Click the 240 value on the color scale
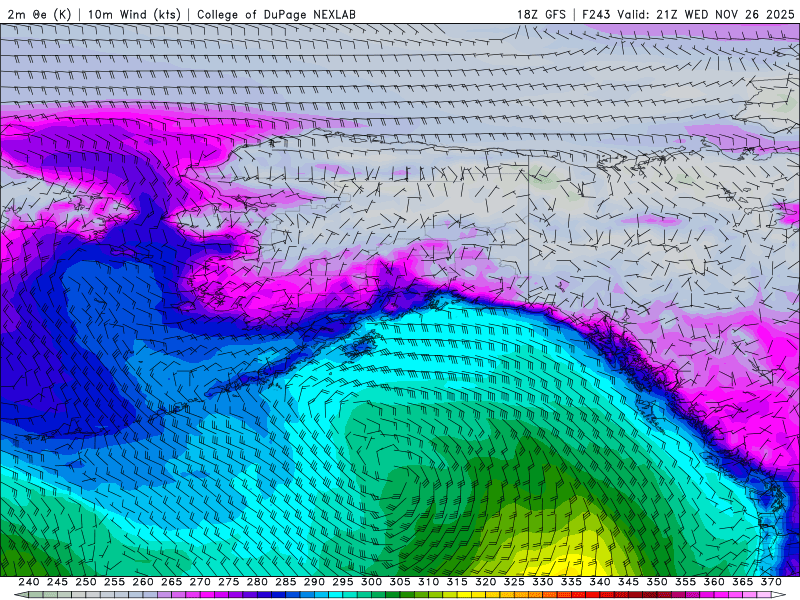 pos(29,582)
